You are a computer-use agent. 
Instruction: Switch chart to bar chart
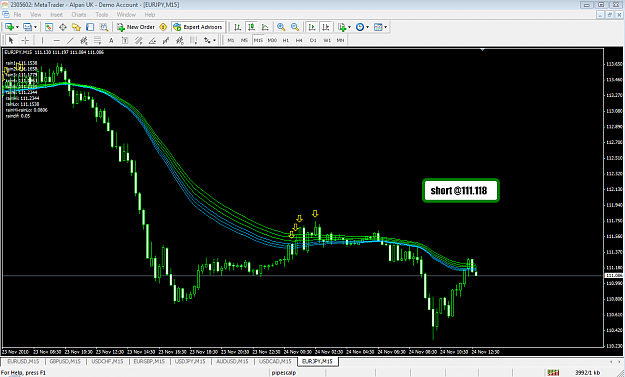coord(238,27)
